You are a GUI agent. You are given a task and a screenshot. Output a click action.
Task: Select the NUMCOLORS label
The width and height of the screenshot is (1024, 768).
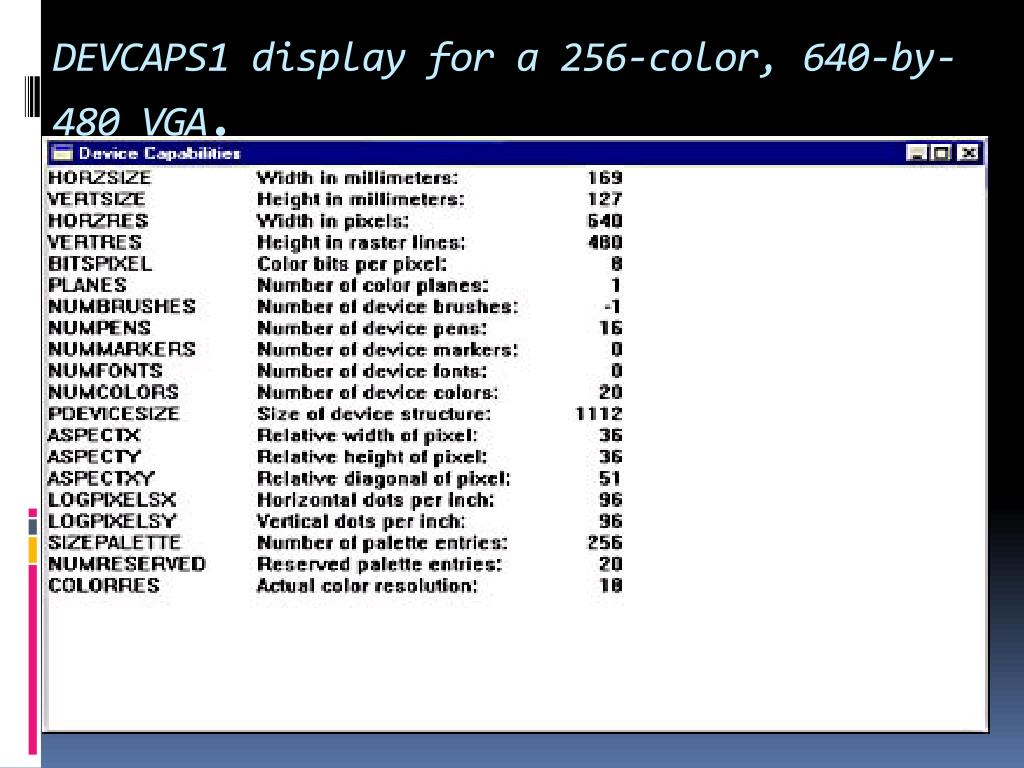pos(113,392)
